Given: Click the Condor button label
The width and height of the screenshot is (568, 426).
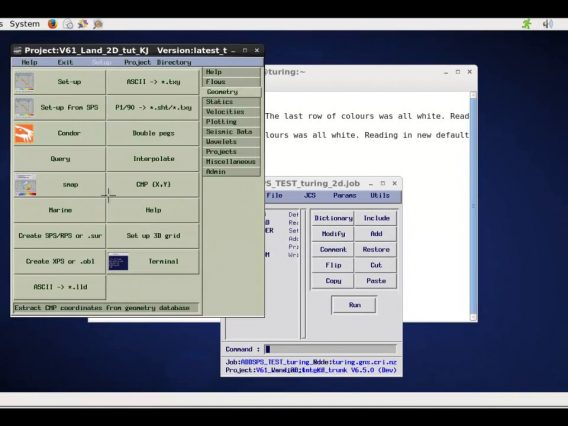Looking at the screenshot, I should tap(69, 133).
